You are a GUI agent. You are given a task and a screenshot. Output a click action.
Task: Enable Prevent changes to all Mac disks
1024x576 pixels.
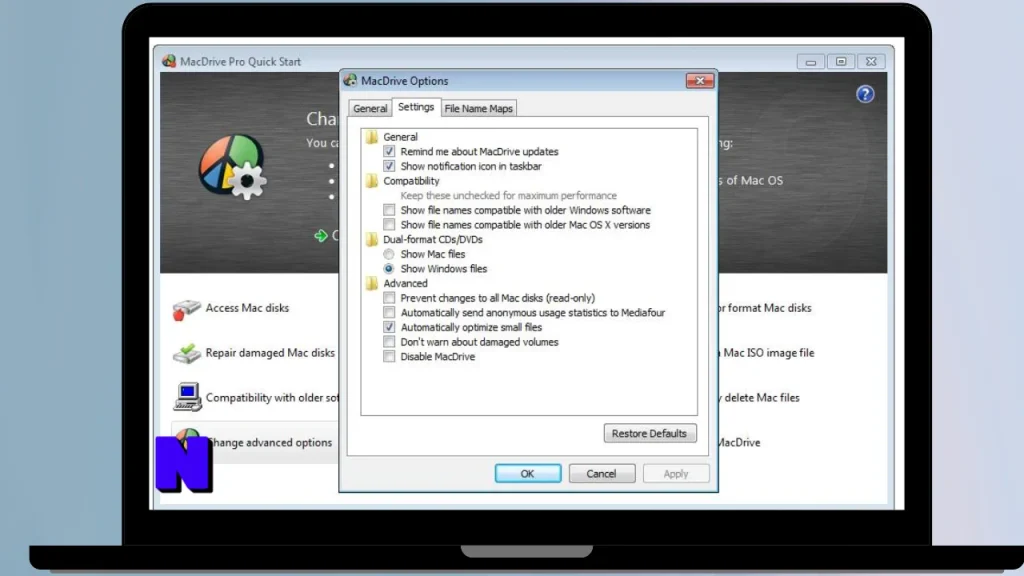[389, 298]
